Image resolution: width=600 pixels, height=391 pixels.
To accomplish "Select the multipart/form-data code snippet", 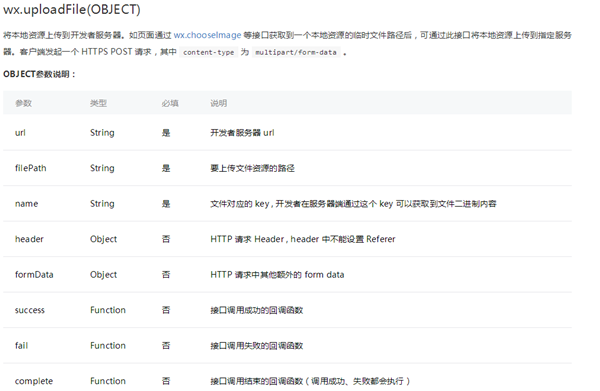I will [296, 52].
